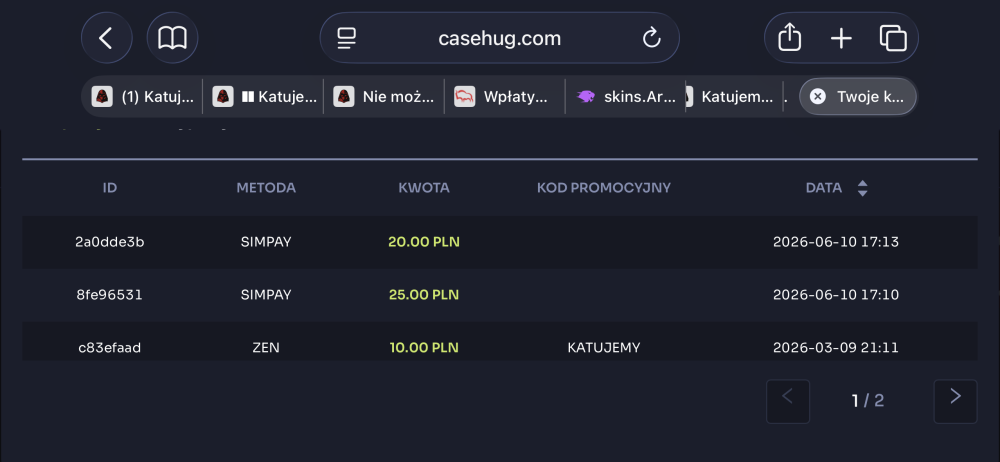Switch to the 'Nie moż...' tab
Image resolution: width=1000 pixels, height=462 pixels.
tap(384, 97)
